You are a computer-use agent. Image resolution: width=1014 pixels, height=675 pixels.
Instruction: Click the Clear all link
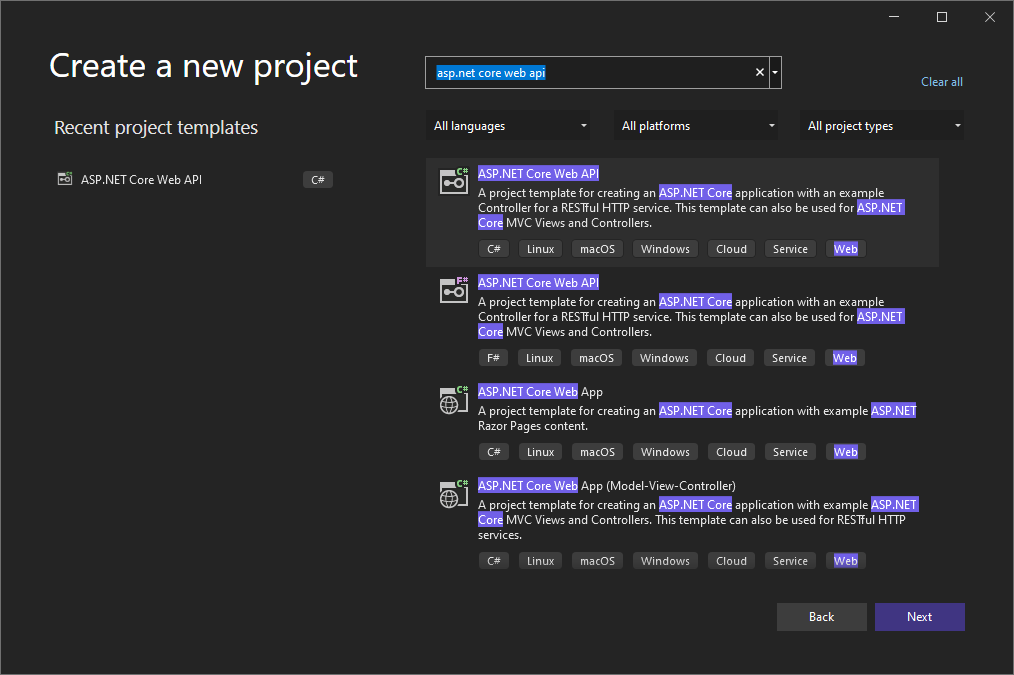pyautogui.click(x=941, y=81)
